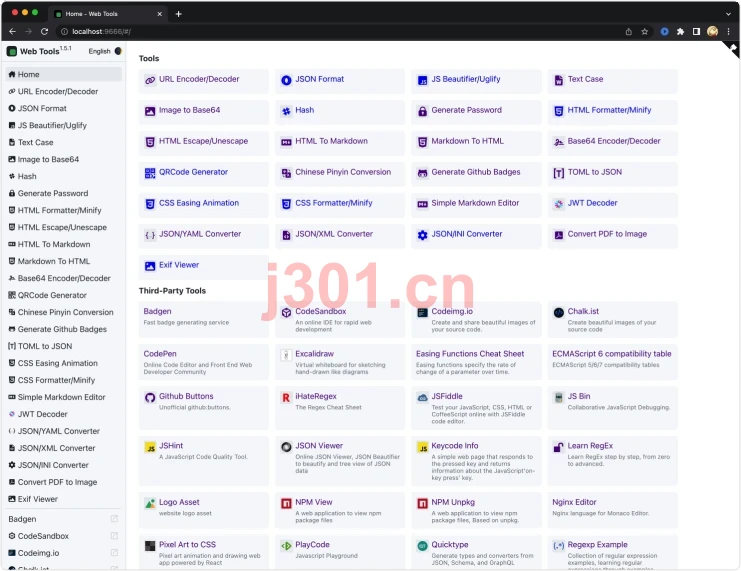Click the browser share icon
This screenshot has height=571, width=741.
click(x=629, y=32)
